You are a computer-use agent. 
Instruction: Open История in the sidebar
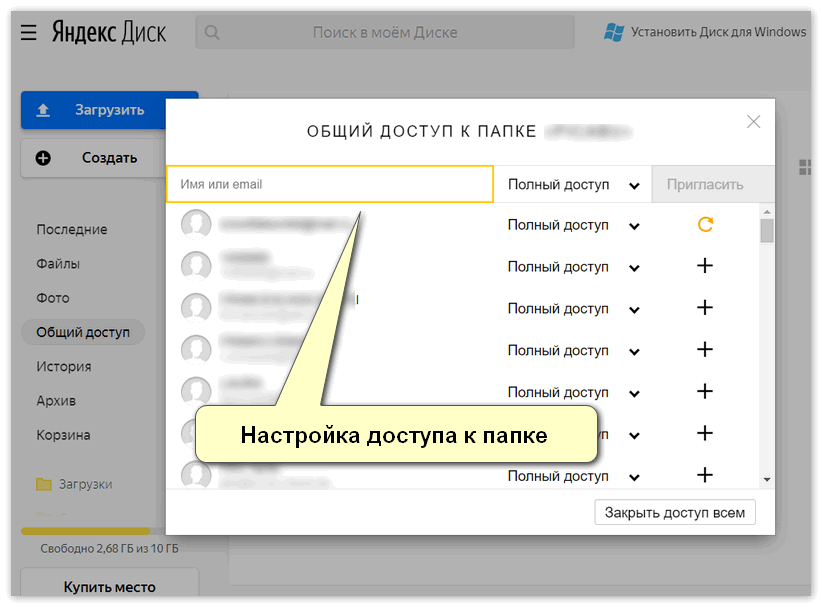click(63, 366)
